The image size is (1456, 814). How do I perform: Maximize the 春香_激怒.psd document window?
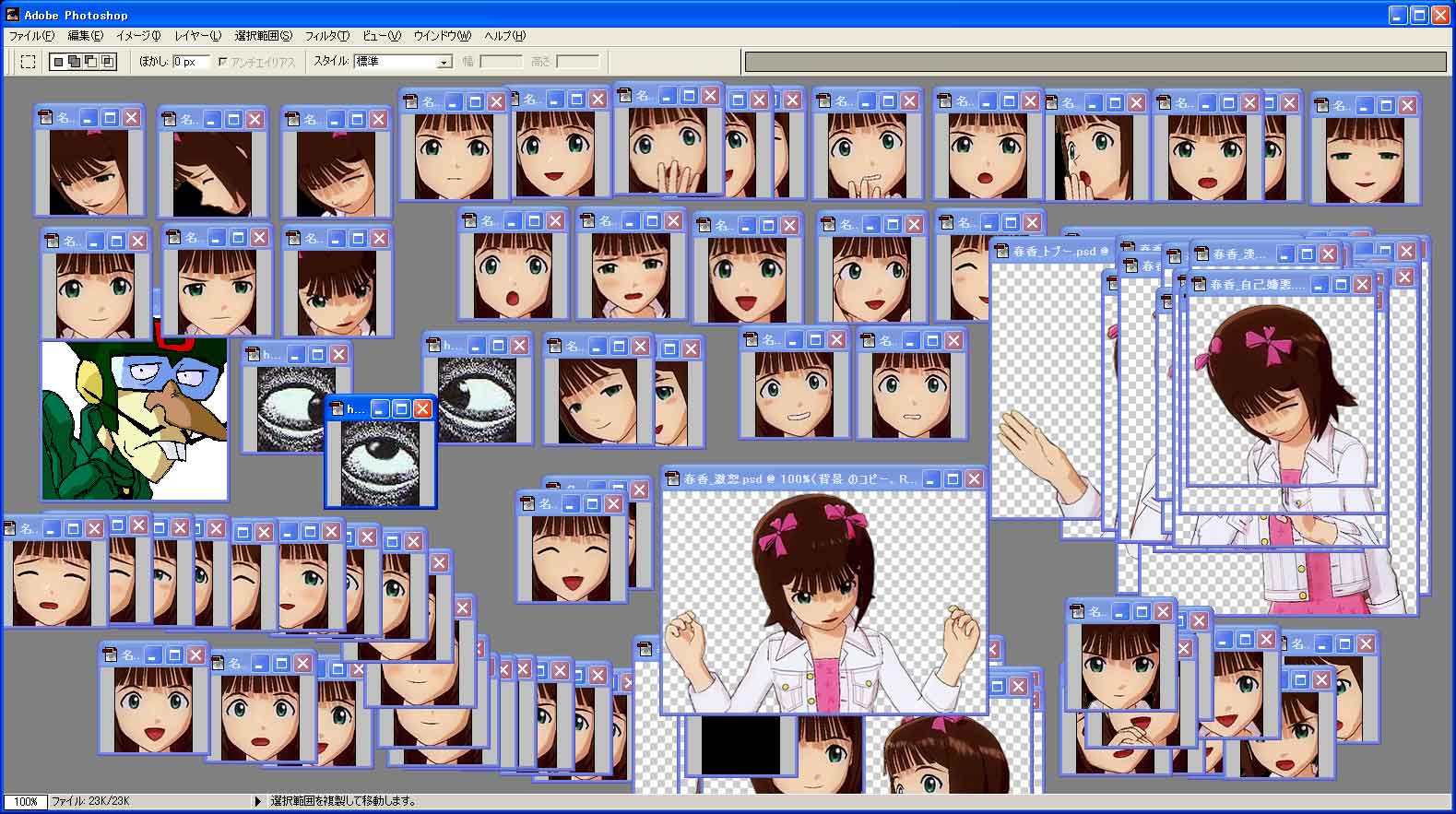(953, 479)
